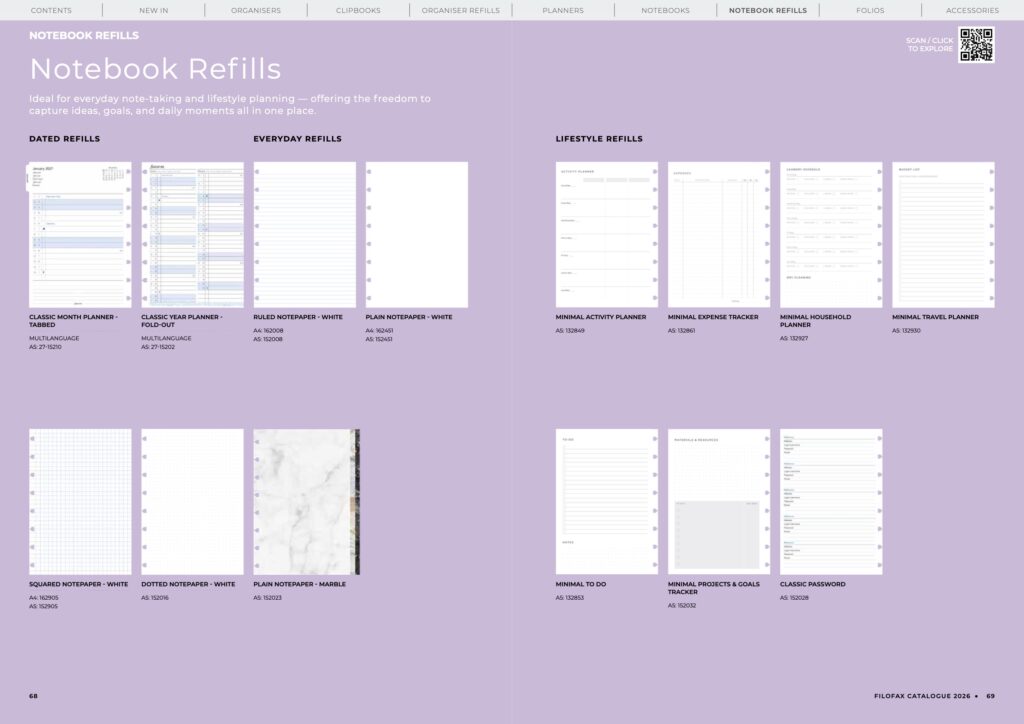Click the Ruled Notepaper White thumbnail

click(305, 235)
